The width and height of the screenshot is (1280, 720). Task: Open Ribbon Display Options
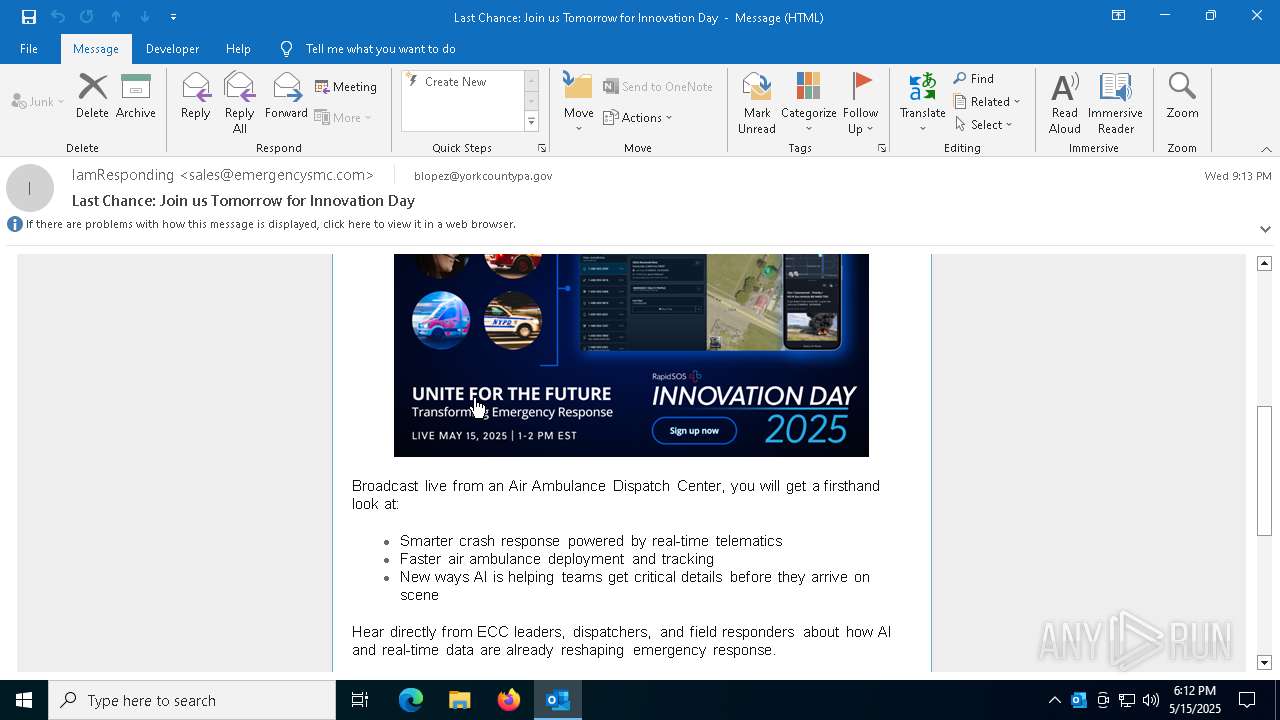[1118, 16]
